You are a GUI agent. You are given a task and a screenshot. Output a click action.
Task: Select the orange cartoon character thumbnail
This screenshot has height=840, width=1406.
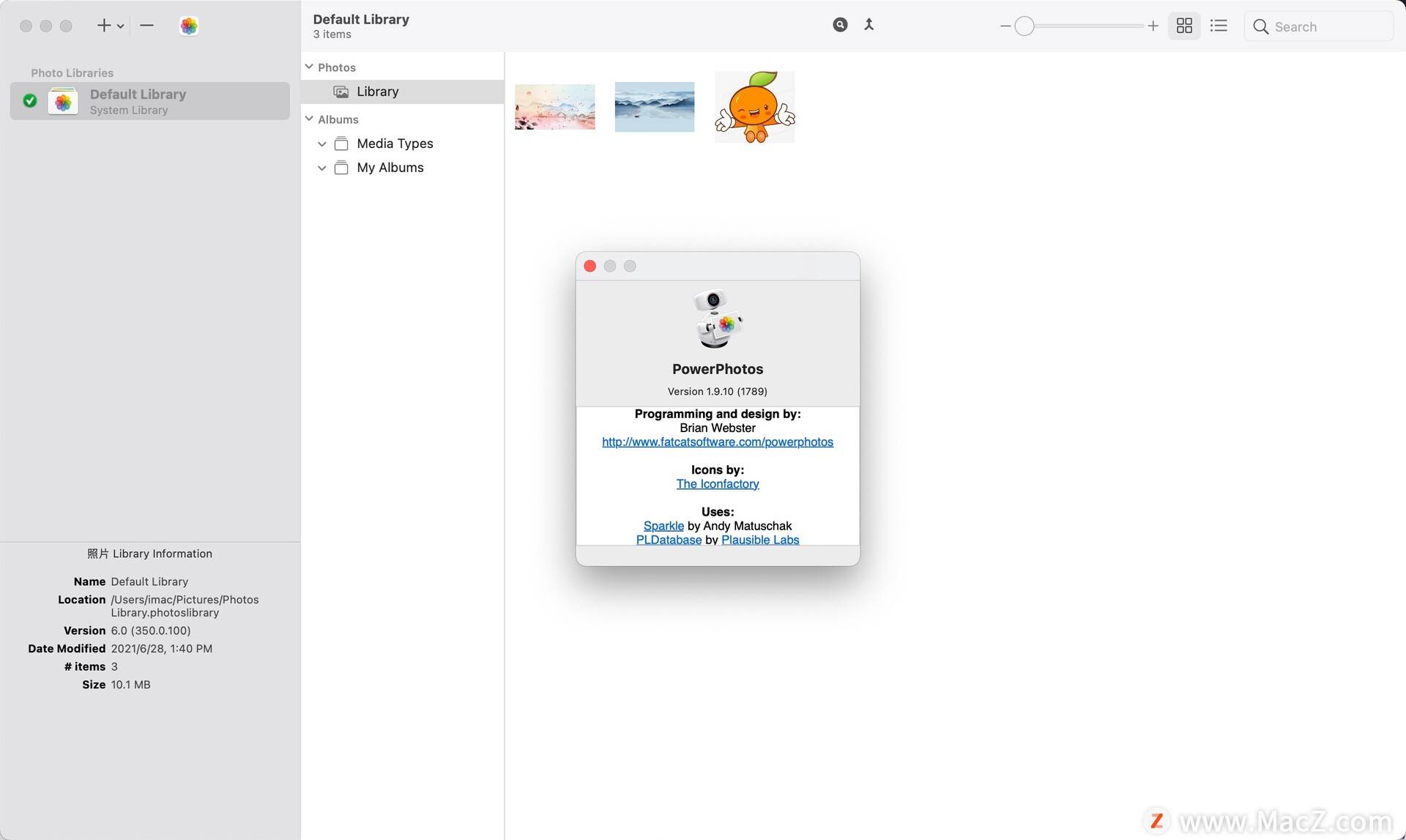pos(755,107)
